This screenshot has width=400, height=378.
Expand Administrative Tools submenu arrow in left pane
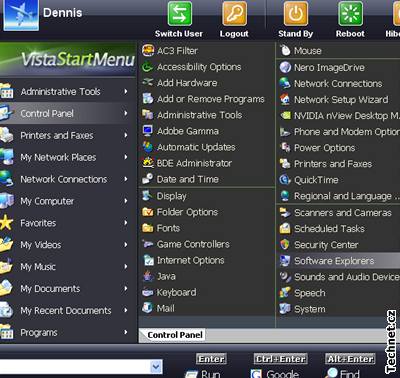point(126,91)
